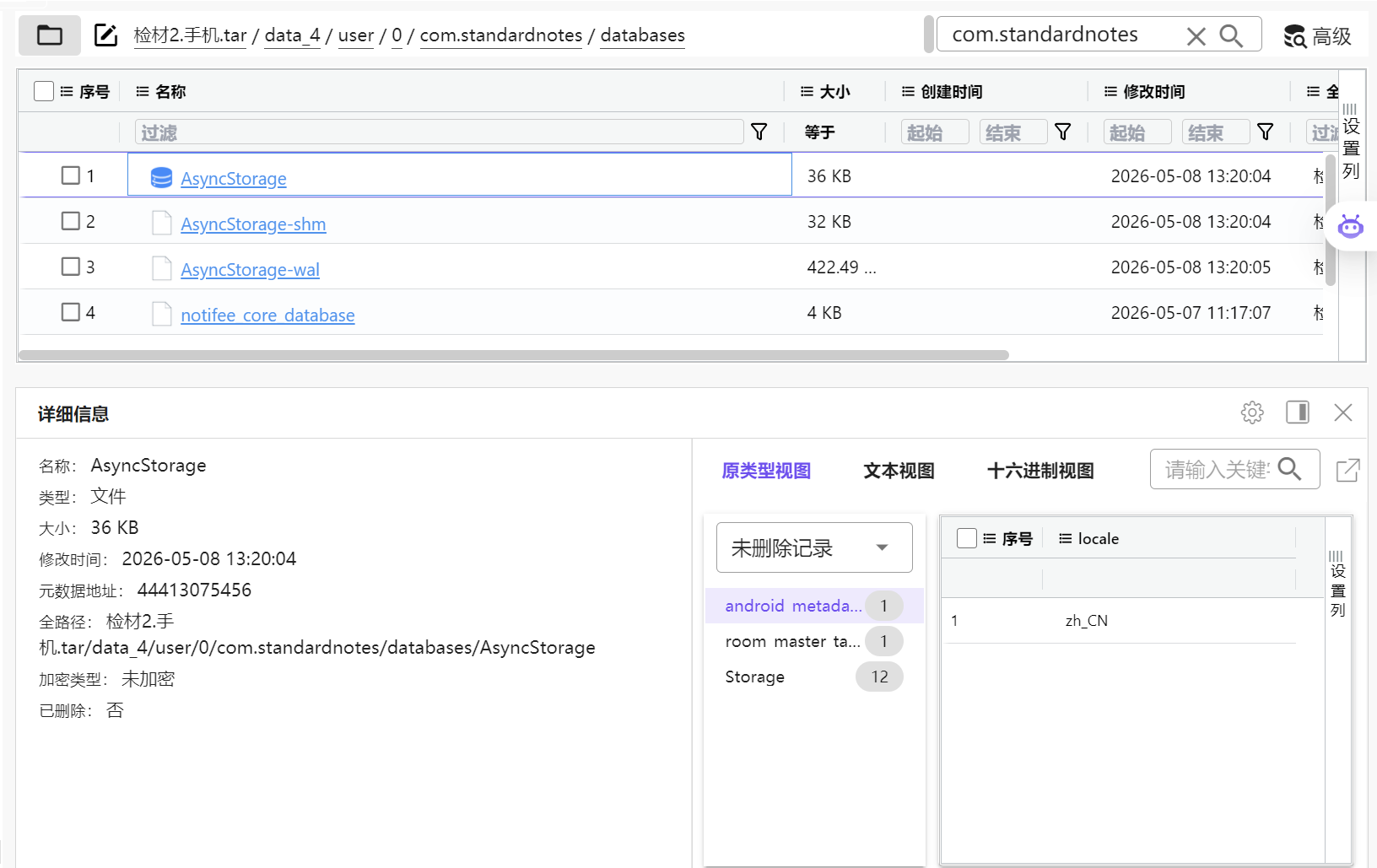Click the AsyncStorage-wal file icon
Image resolution: width=1377 pixels, height=868 pixels.
(x=161, y=268)
